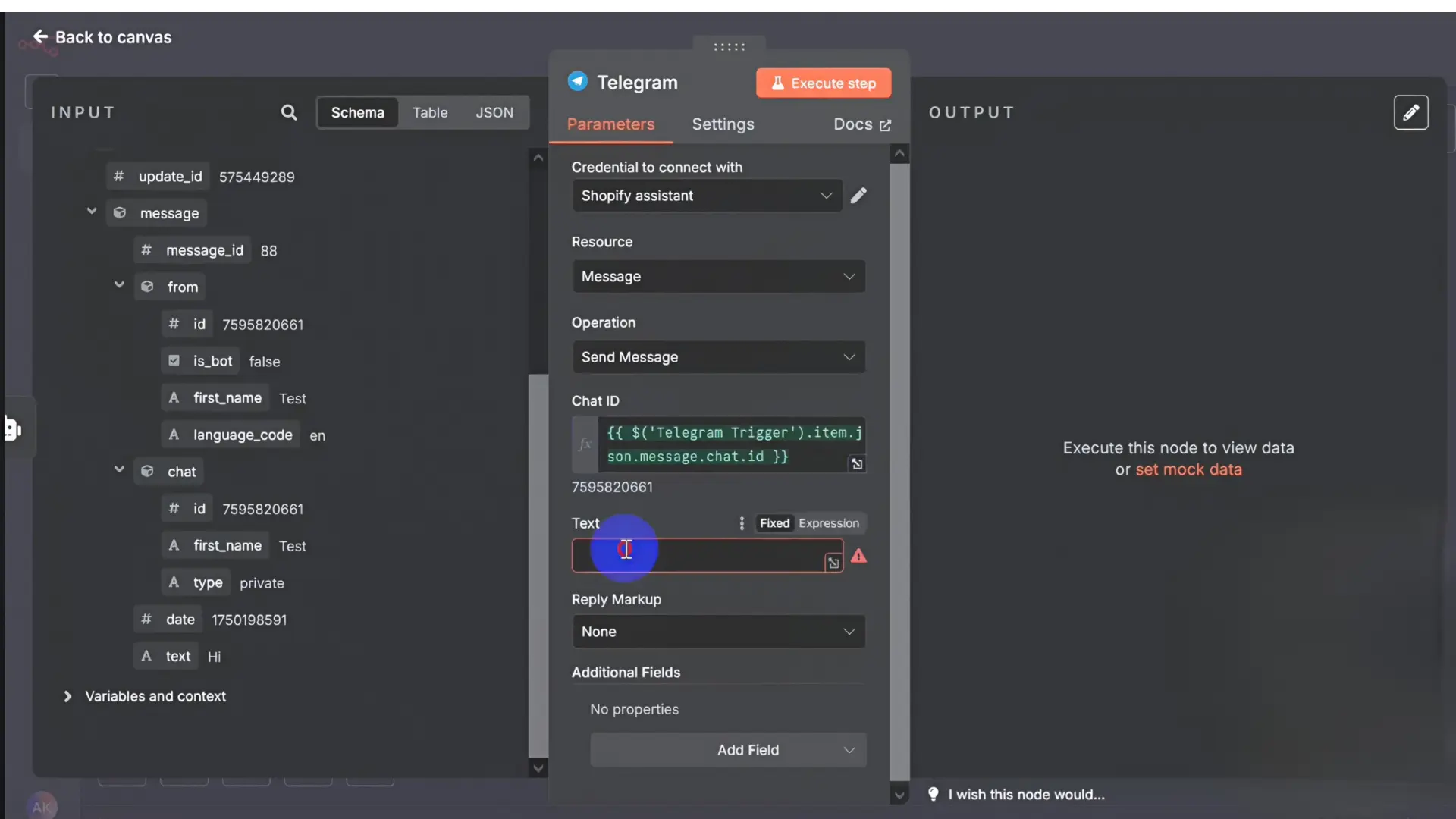The height and width of the screenshot is (819, 1456).
Task: Click the Execute step button
Action: coord(824,83)
